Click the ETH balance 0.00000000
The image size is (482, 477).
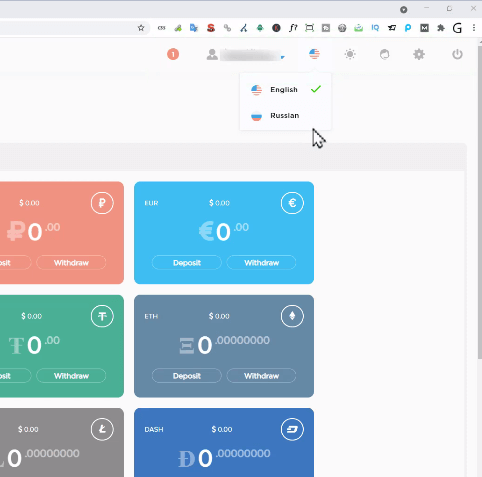(224, 345)
